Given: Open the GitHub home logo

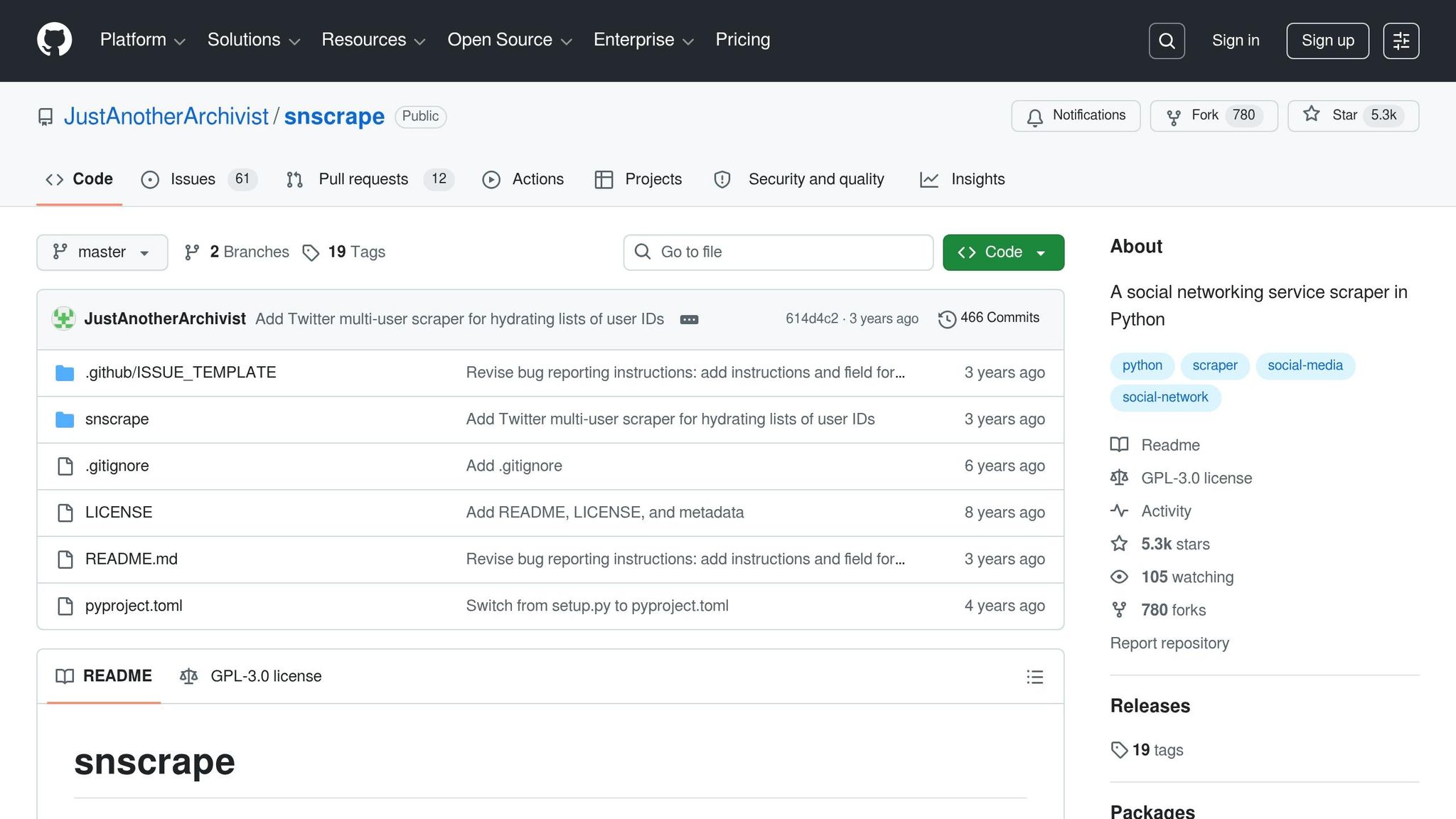Looking at the screenshot, I should (x=55, y=40).
